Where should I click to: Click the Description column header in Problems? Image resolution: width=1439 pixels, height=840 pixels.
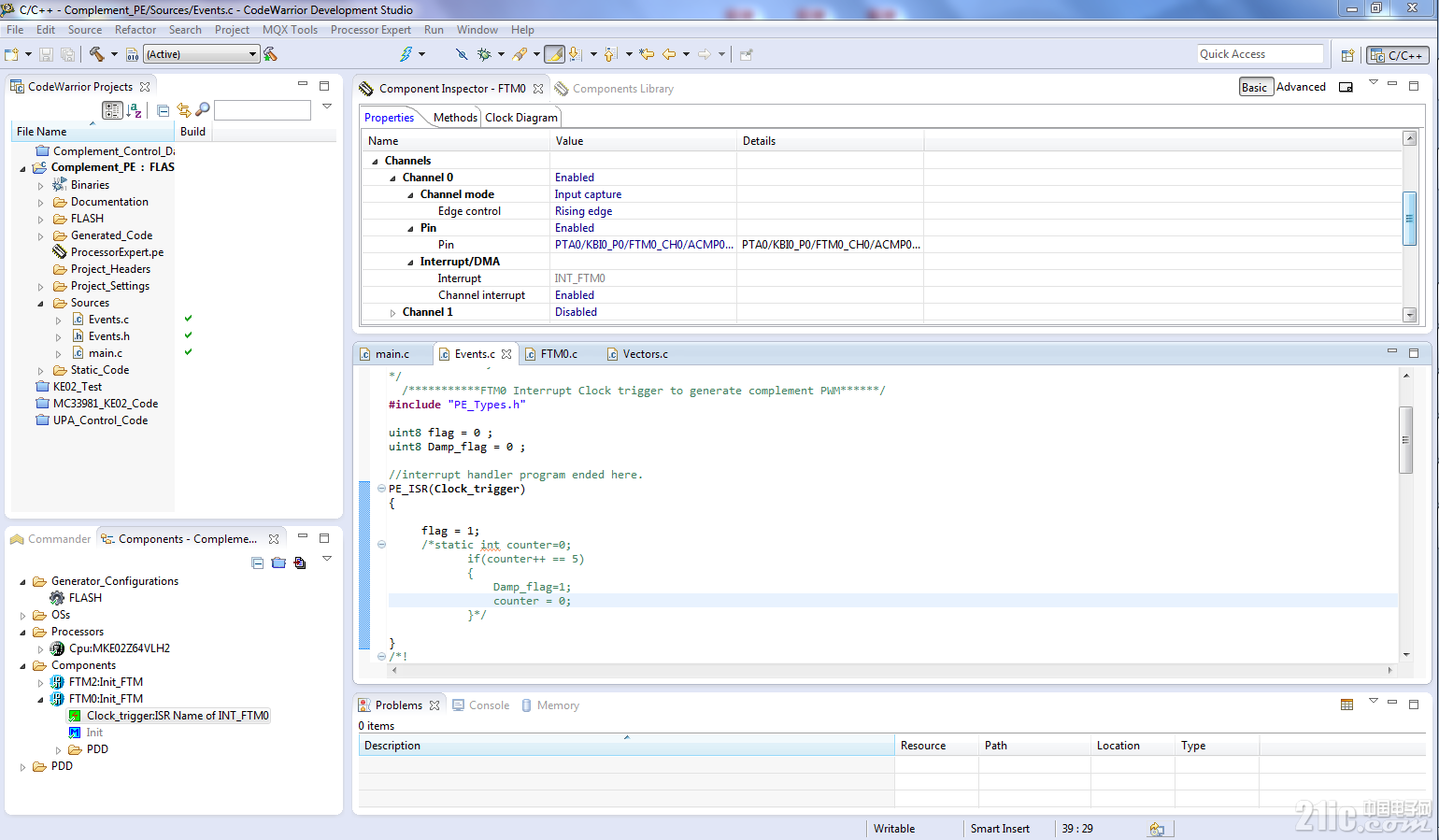click(x=626, y=746)
